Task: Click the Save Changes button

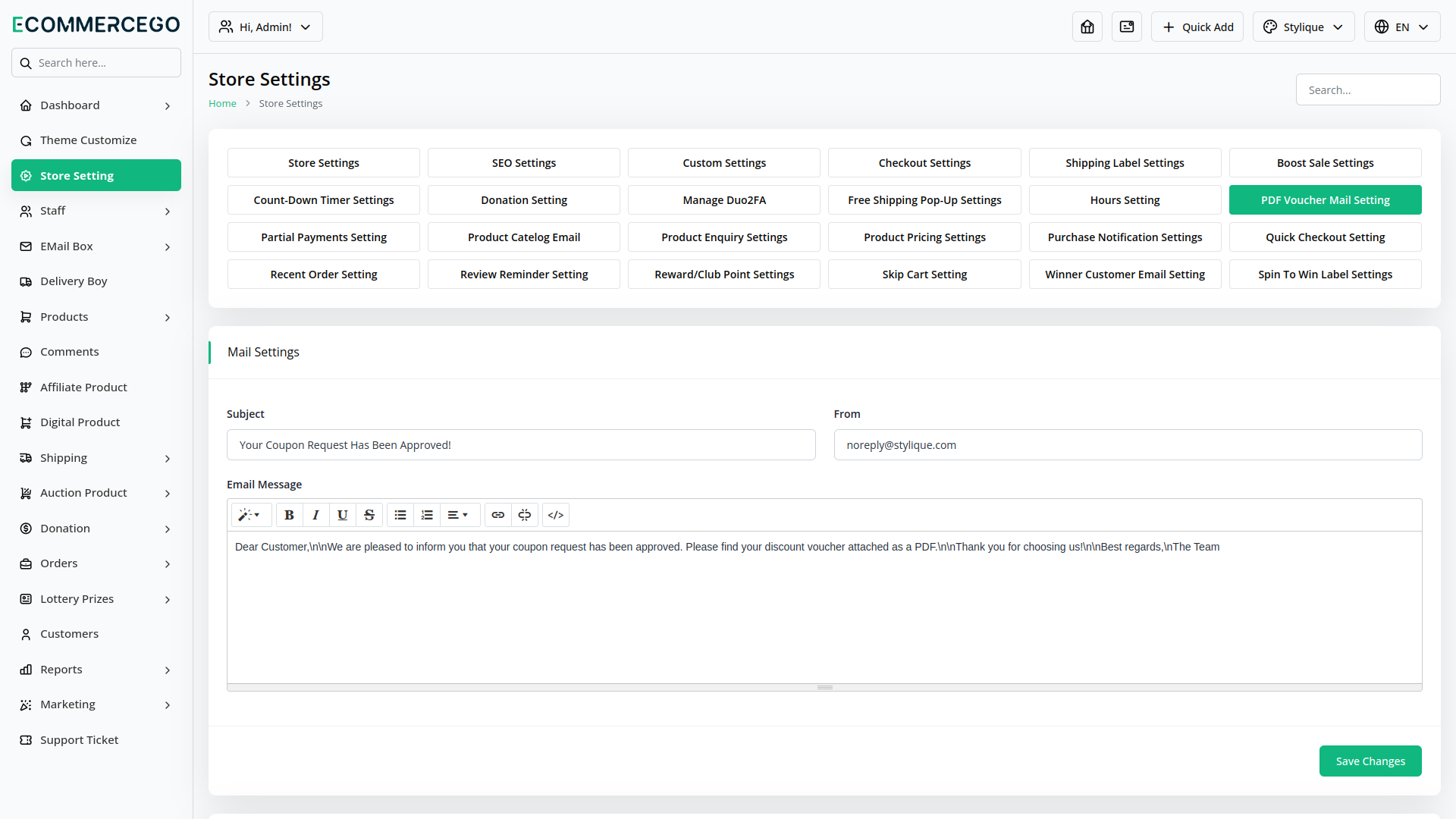Action: (1370, 761)
